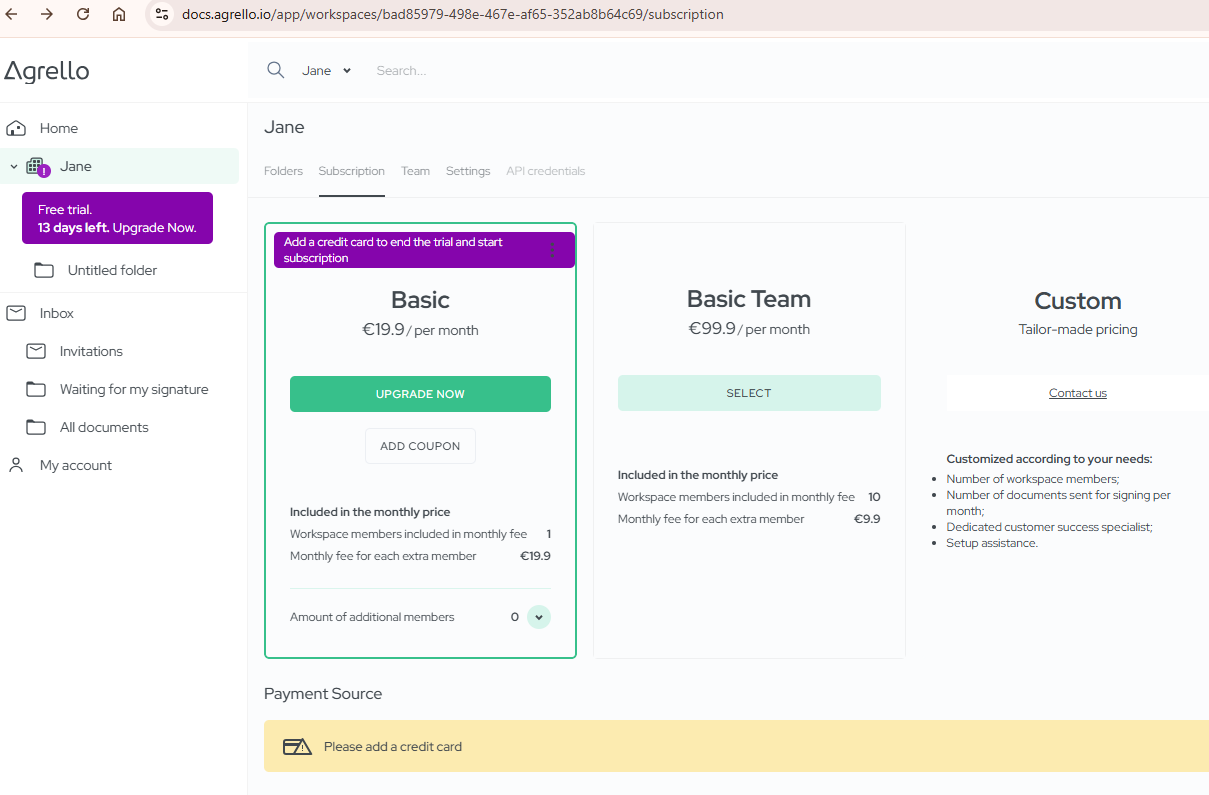Click the SELECT button for Basic Team

749,393
